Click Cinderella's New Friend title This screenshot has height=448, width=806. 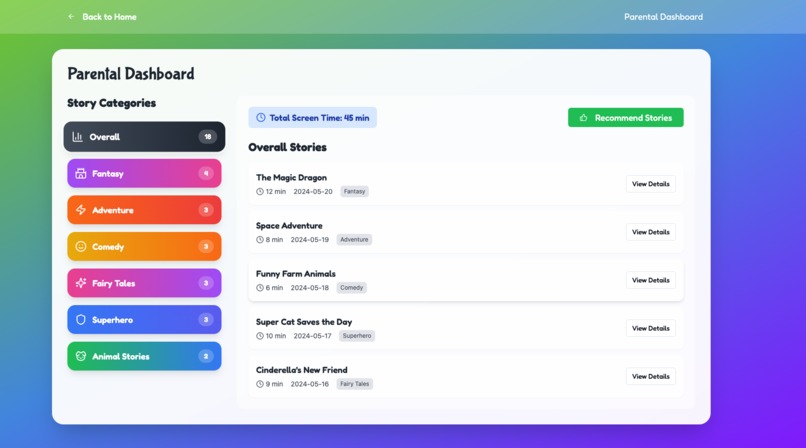pyautogui.click(x=302, y=370)
